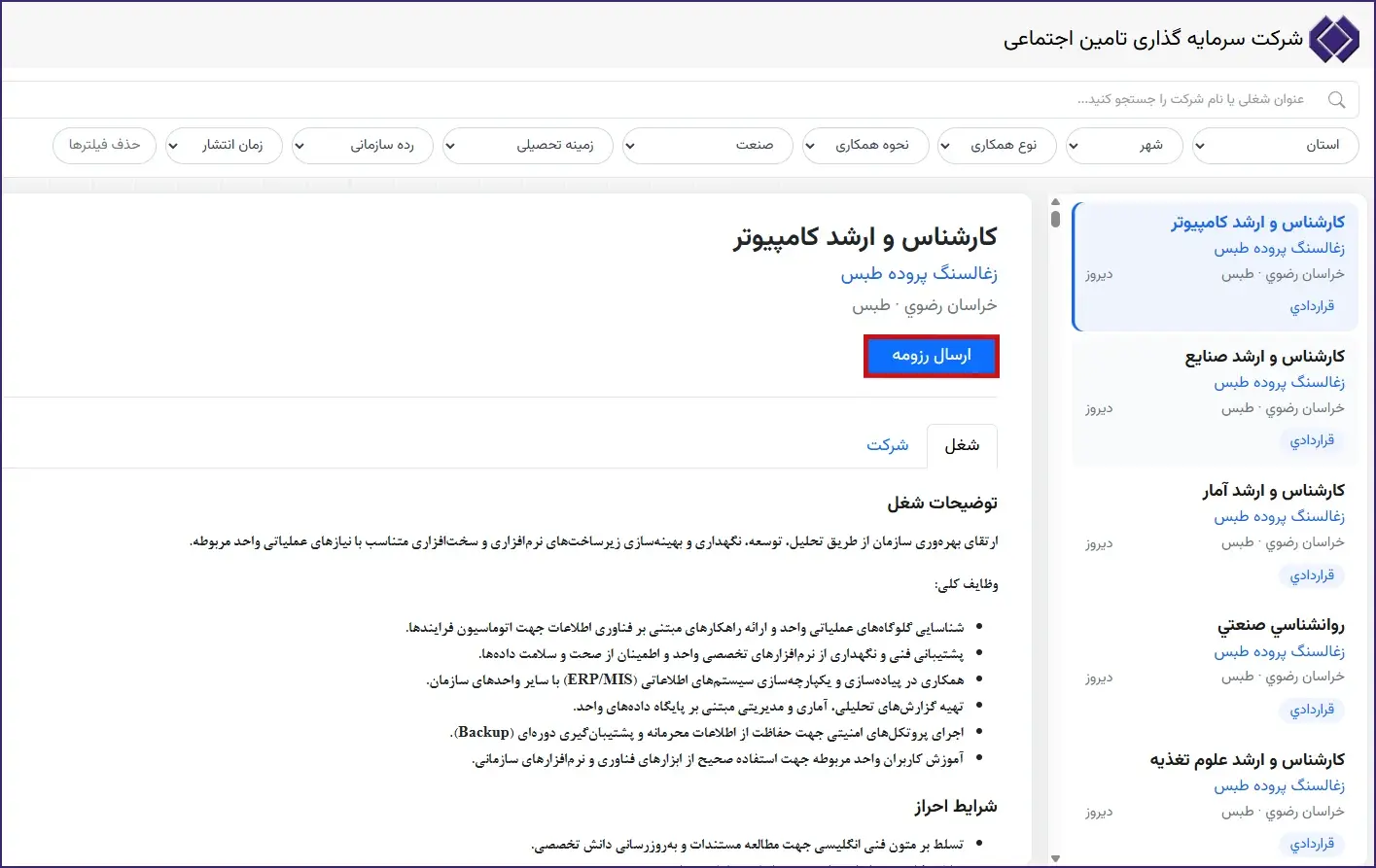Click the حذف فیلترها button
The height and width of the screenshot is (868, 1376).
click(x=104, y=145)
